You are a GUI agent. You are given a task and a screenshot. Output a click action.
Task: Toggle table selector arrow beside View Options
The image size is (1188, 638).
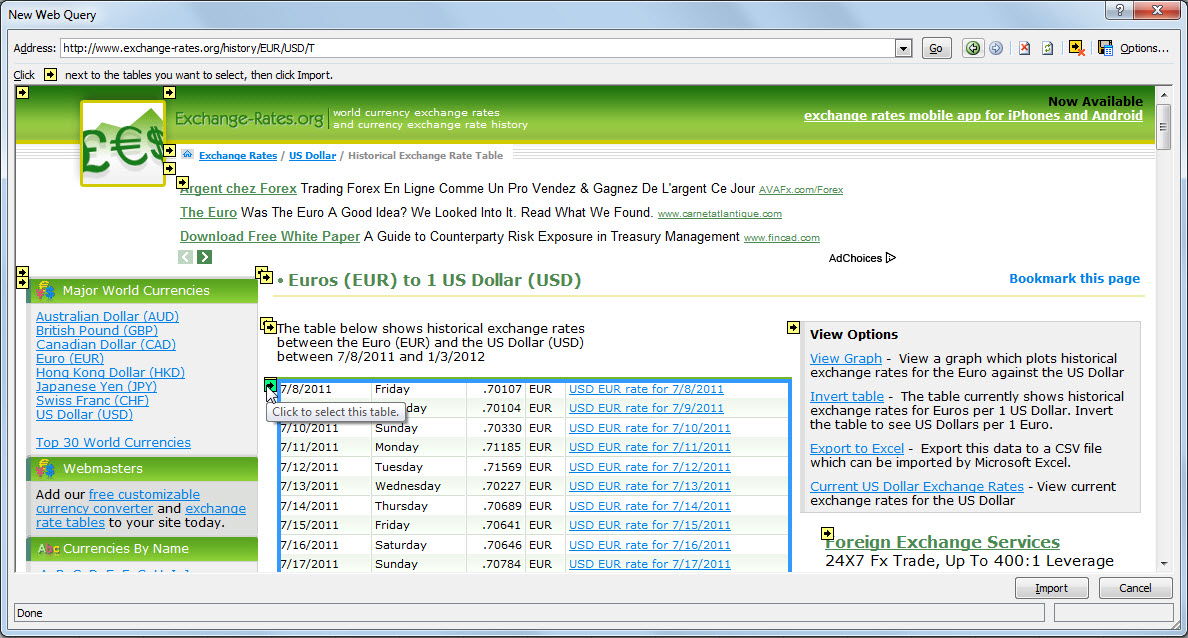pos(793,327)
